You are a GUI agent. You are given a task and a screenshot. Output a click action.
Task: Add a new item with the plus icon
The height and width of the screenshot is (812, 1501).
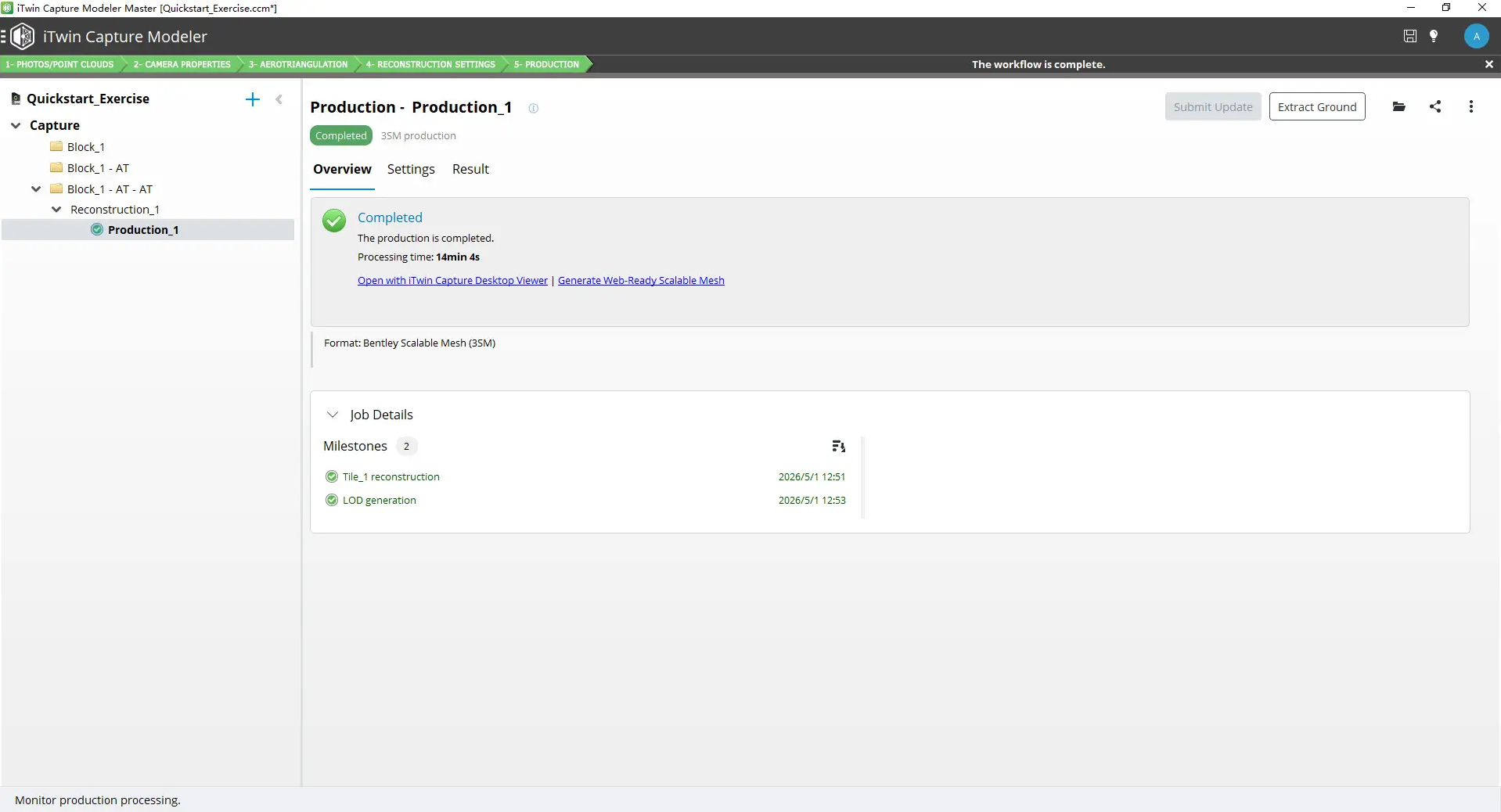[252, 99]
